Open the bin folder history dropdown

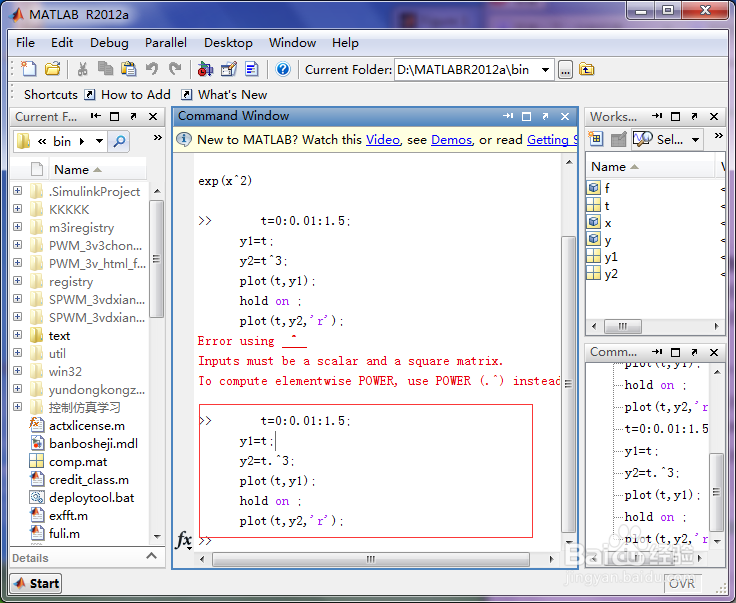coord(99,141)
